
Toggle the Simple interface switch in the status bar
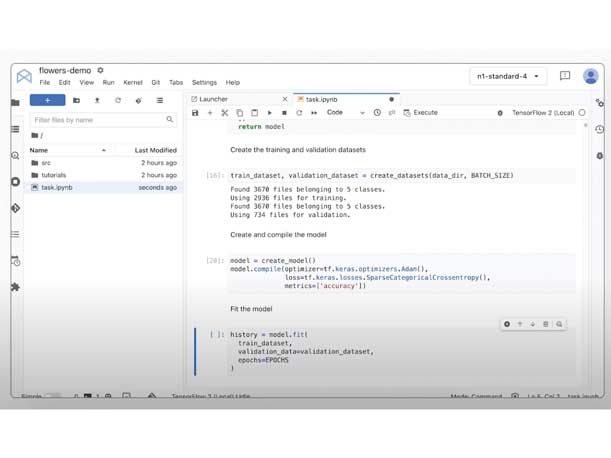(52, 397)
